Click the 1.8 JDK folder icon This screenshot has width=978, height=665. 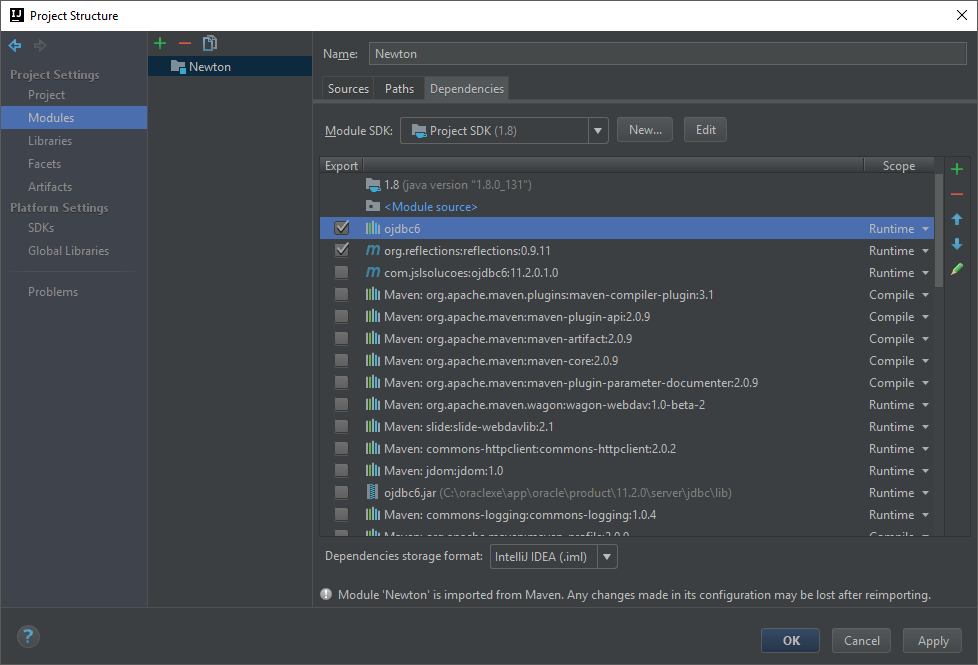coord(373,185)
